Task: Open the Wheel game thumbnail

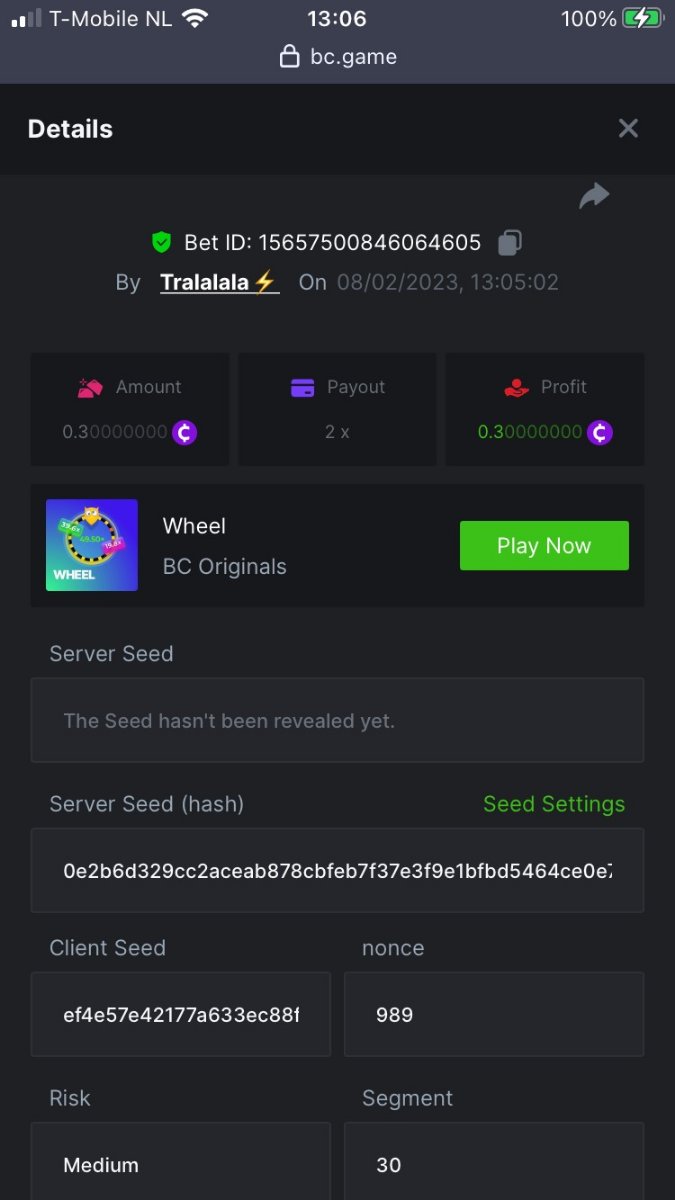Action: [92, 545]
